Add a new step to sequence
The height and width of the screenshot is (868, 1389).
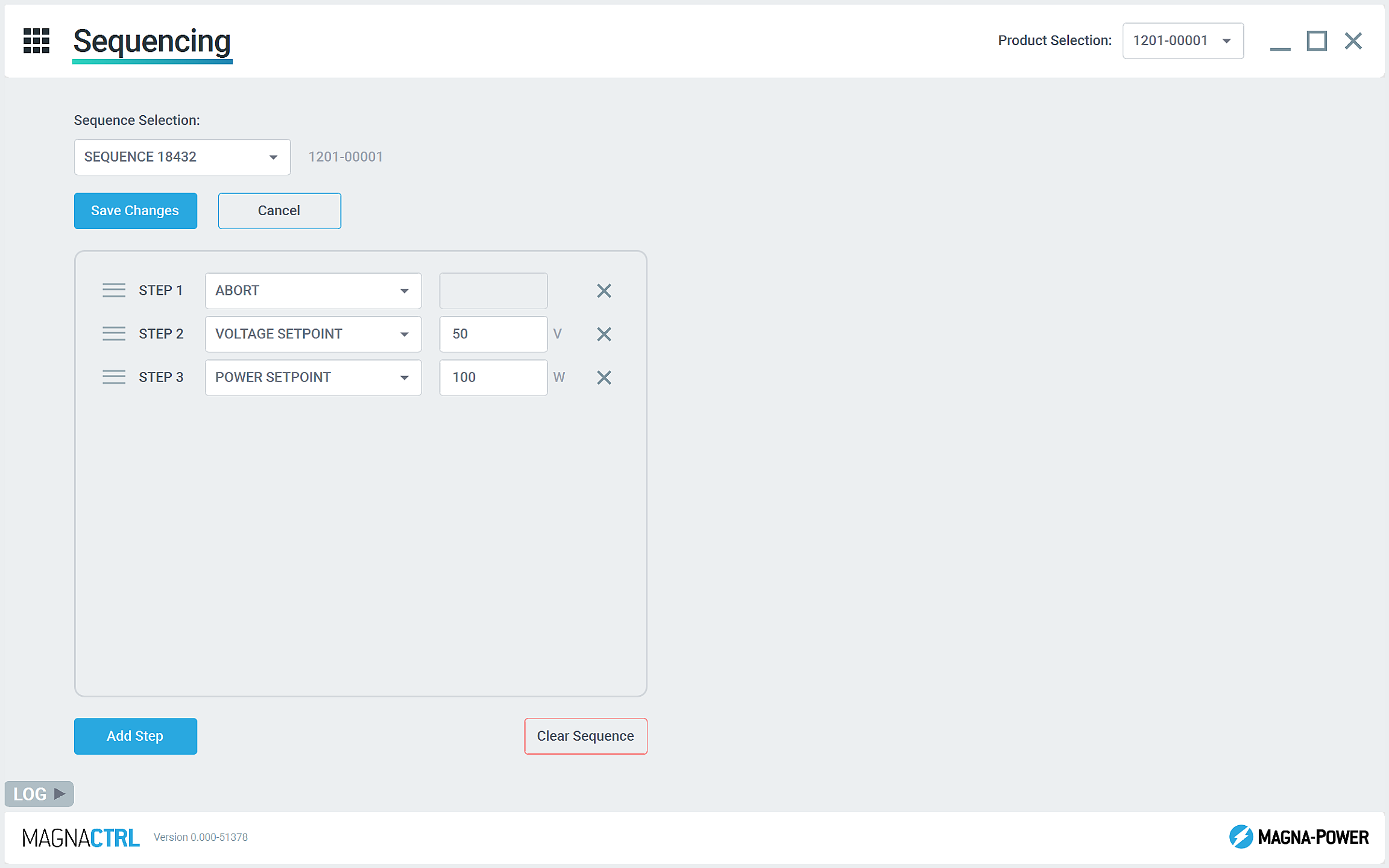[x=135, y=736]
